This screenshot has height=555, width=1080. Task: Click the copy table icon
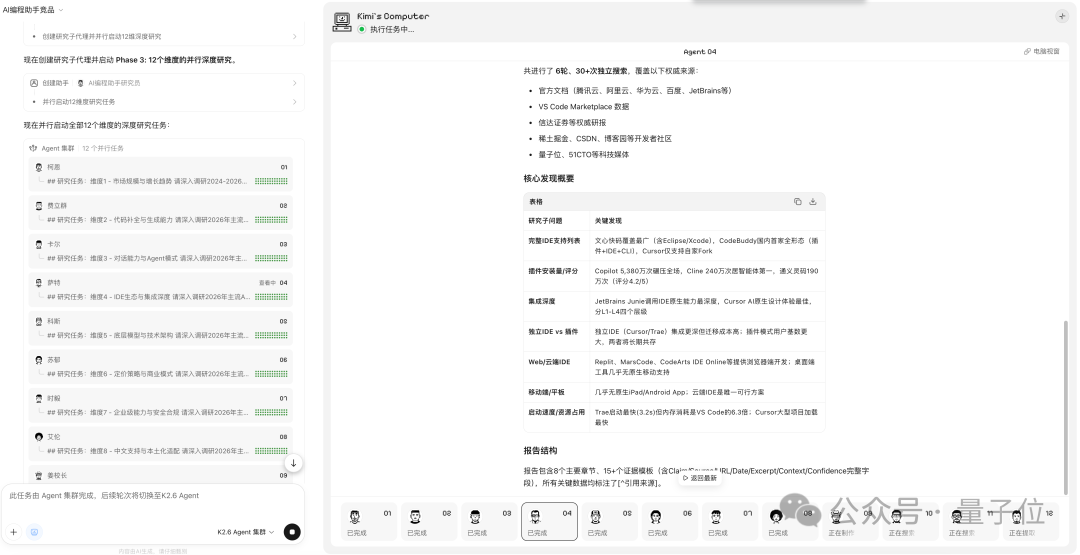pyautogui.click(x=797, y=201)
